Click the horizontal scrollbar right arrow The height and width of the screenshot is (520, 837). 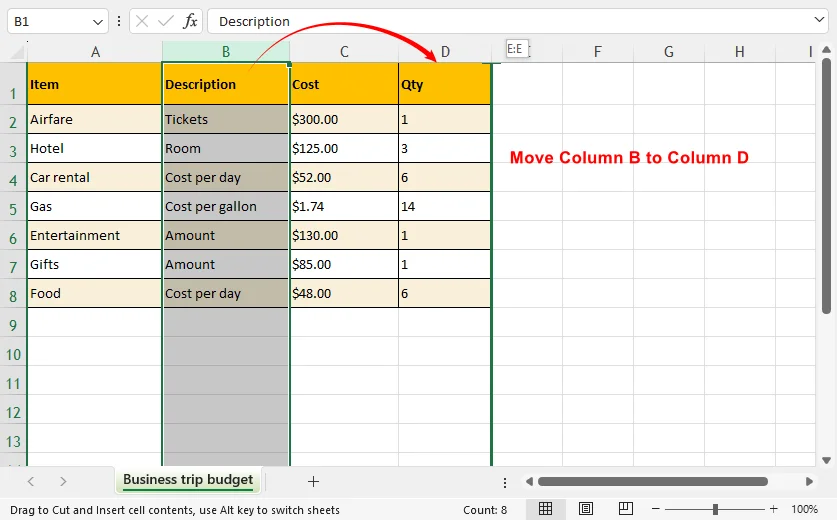pos(809,482)
